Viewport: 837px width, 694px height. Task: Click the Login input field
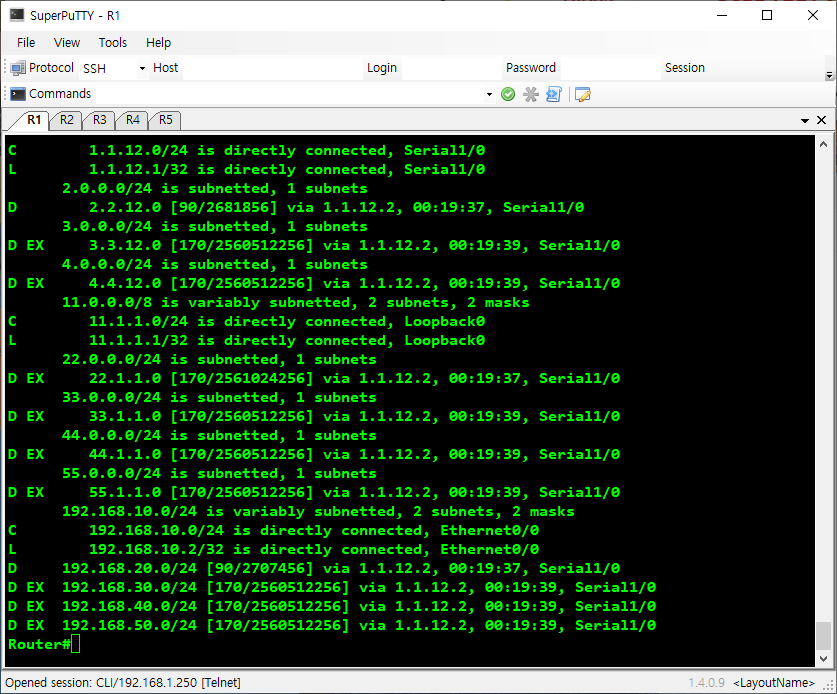click(451, 68)
